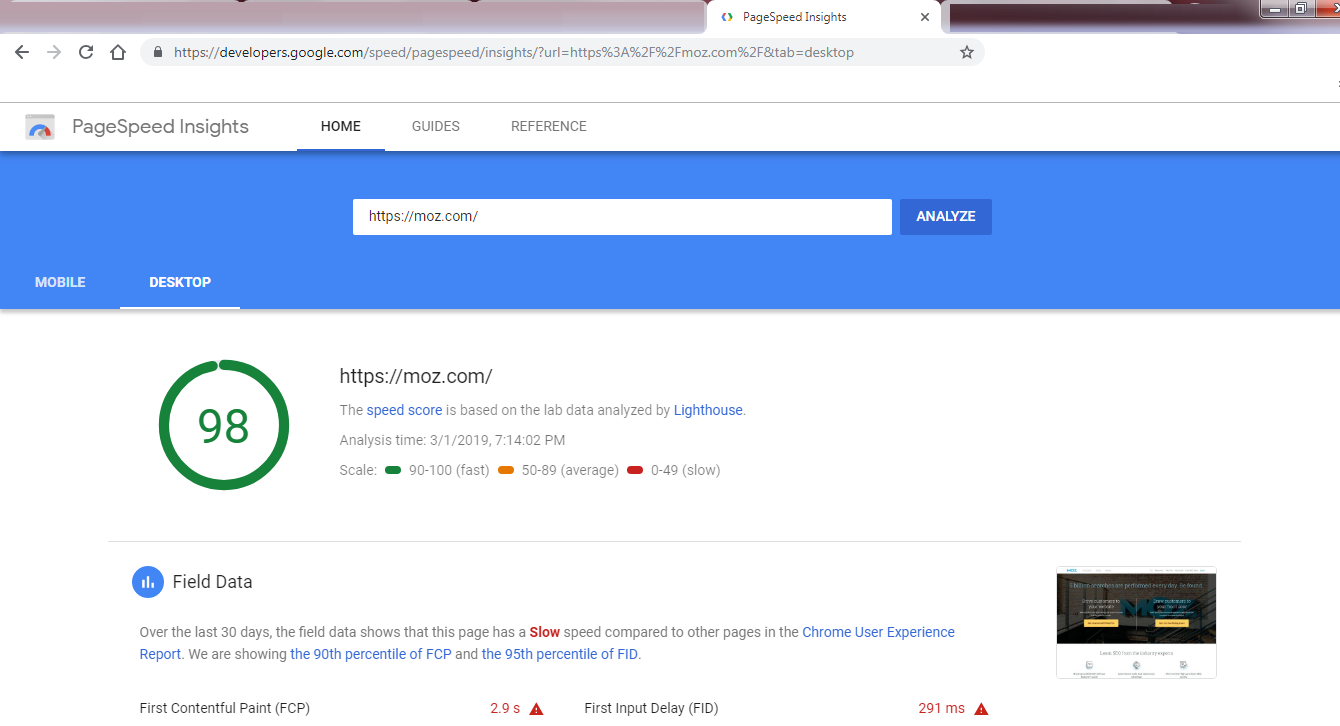Click the PageSpeed Insights gauge logo
Screen dimensions: 1340x726
[x=40, y=127]
